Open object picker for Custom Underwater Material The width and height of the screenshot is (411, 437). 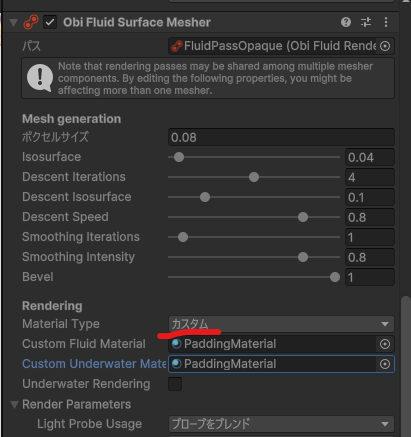pos(385,364)
